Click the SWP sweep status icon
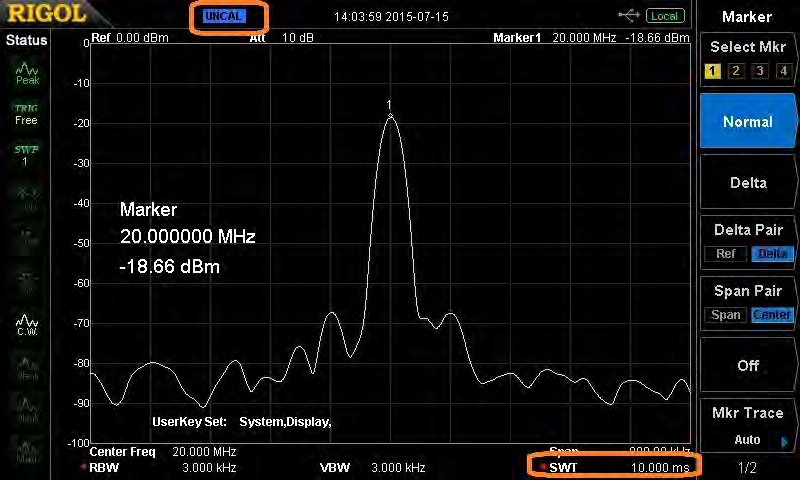 [x=26, y=155]
